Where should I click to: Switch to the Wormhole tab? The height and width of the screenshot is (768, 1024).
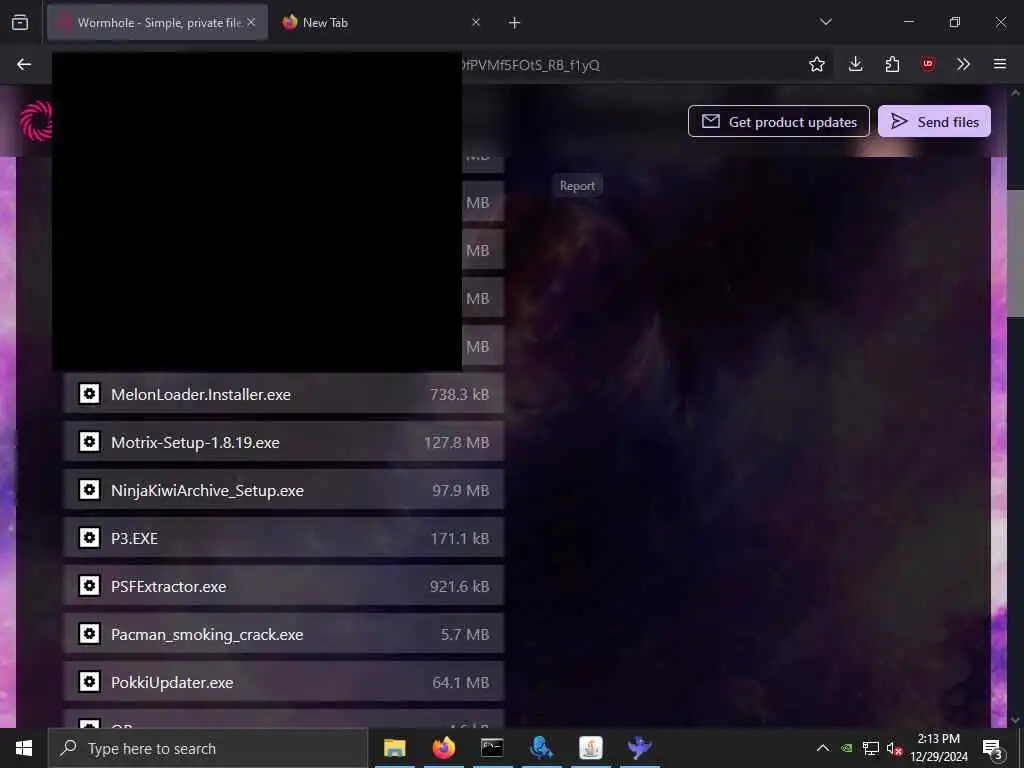(157, 23)
